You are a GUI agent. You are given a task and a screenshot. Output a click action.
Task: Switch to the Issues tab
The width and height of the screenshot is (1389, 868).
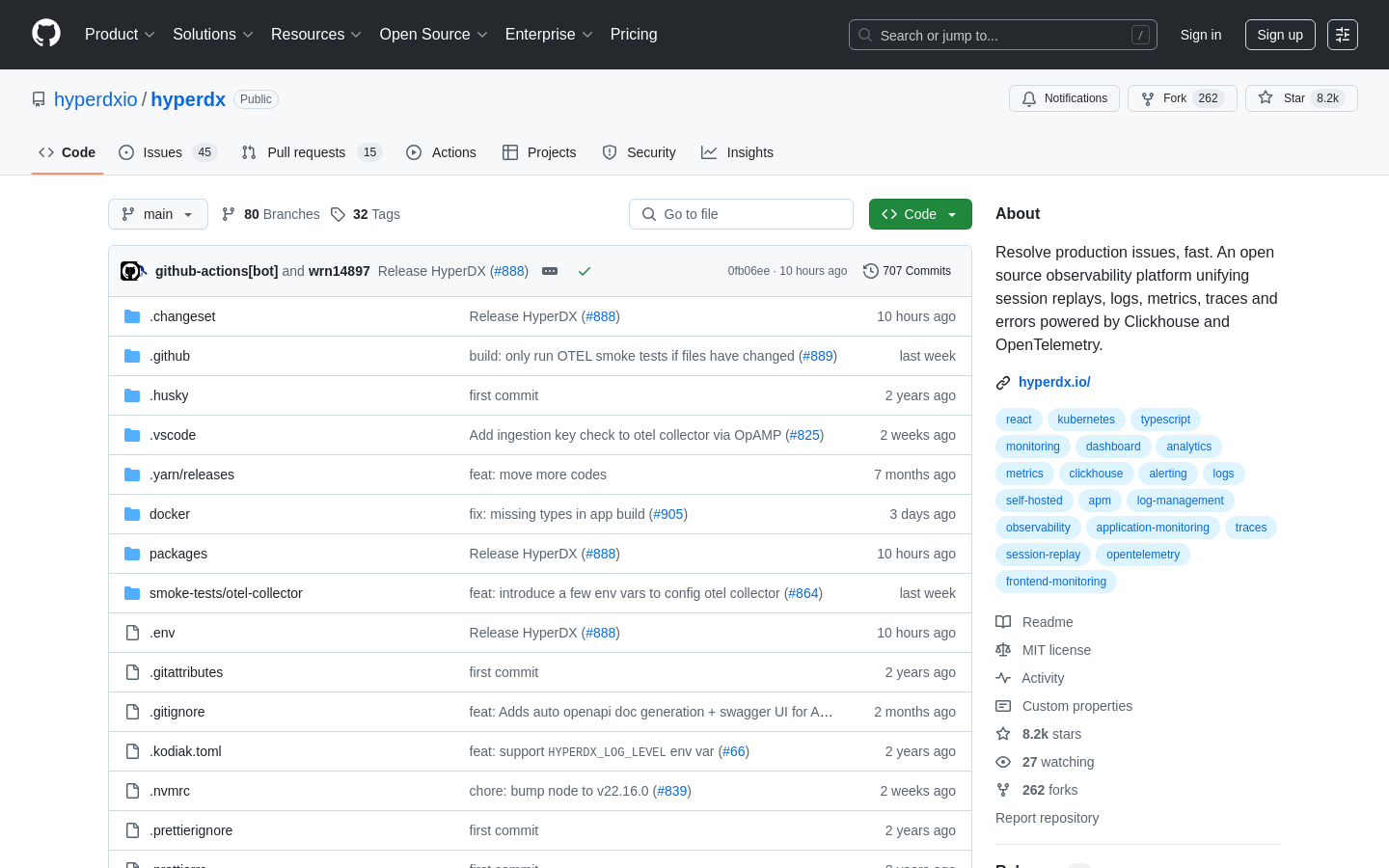[x=168, y=152]
